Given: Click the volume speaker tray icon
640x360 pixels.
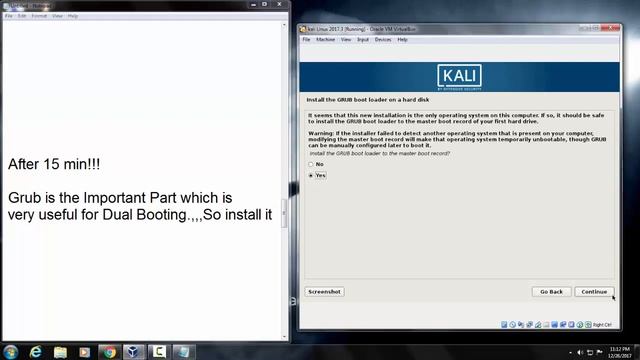Looking at the screenshot, I should [580, 352].
